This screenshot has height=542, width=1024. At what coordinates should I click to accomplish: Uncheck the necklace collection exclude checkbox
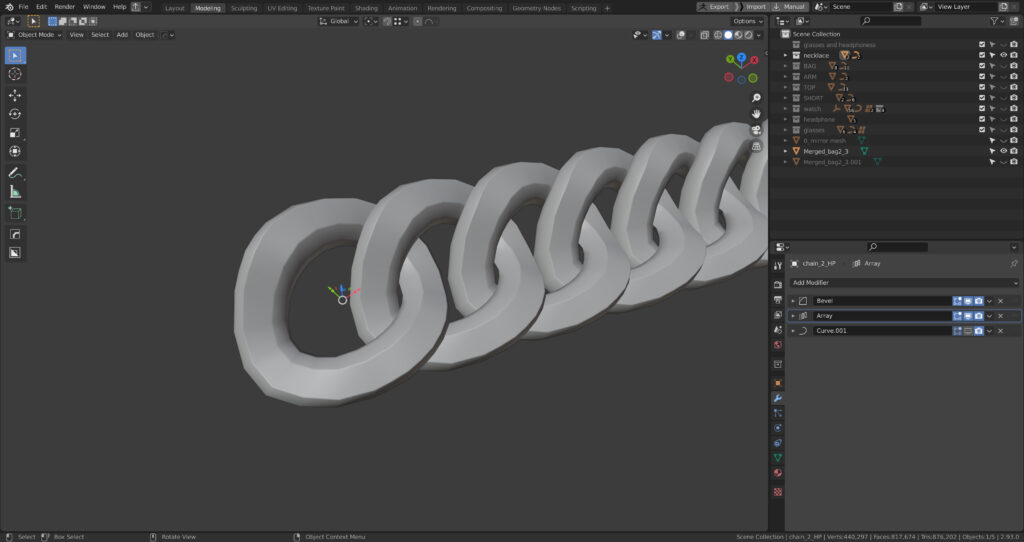pos(982,55)
